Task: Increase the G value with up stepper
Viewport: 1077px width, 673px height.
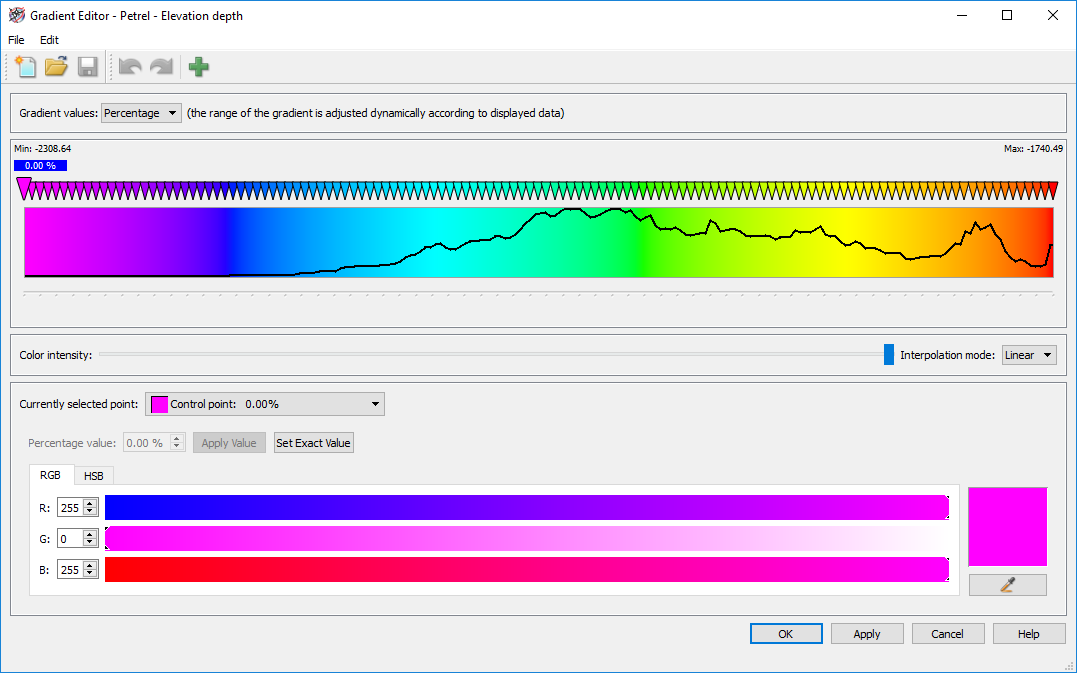Action: click(x=90, y=535)
